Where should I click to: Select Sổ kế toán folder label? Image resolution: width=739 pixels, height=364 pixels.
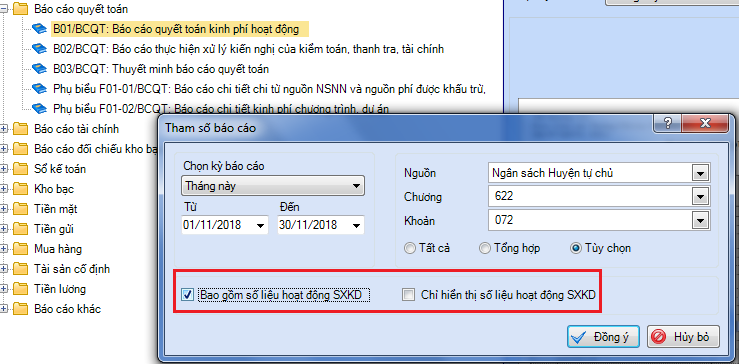click(x=60, y=169)
